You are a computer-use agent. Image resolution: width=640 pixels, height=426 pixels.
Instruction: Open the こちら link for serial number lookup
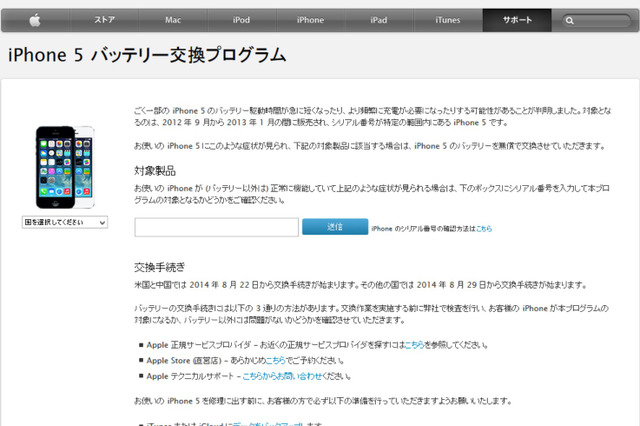coord(484,229)
